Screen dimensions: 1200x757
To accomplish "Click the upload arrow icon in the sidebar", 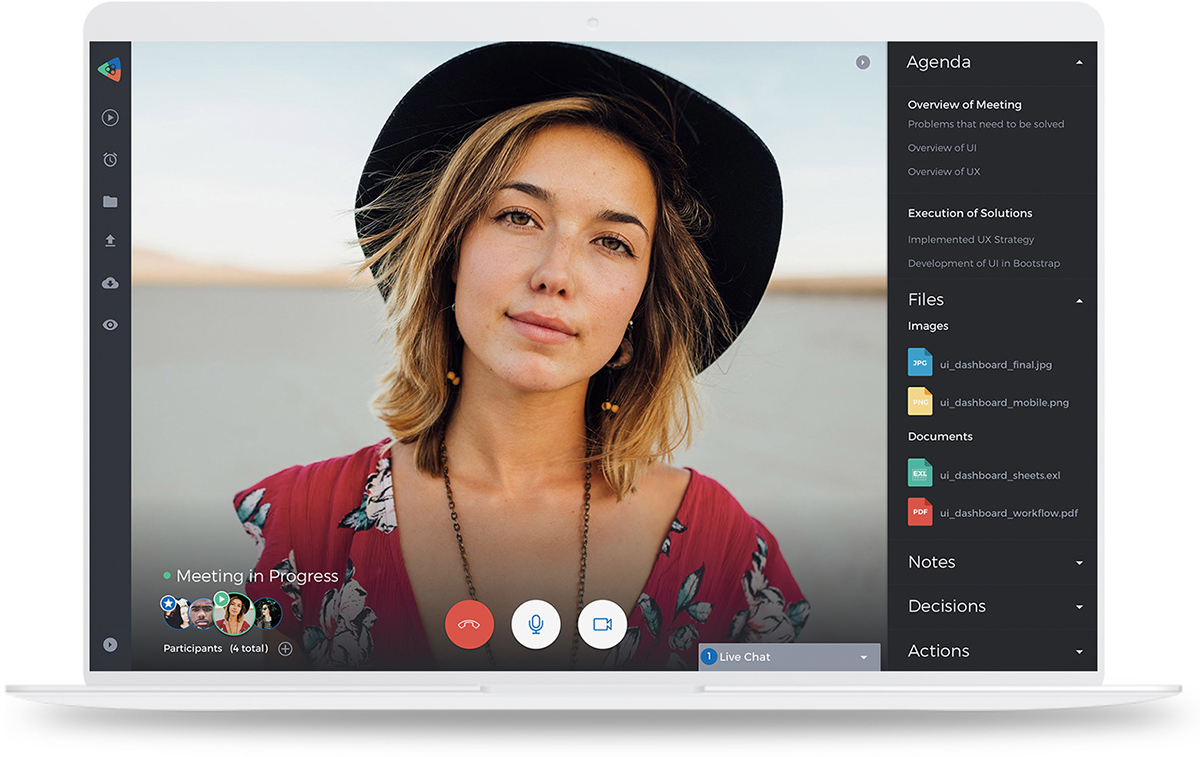I will (x=110, y=241).
